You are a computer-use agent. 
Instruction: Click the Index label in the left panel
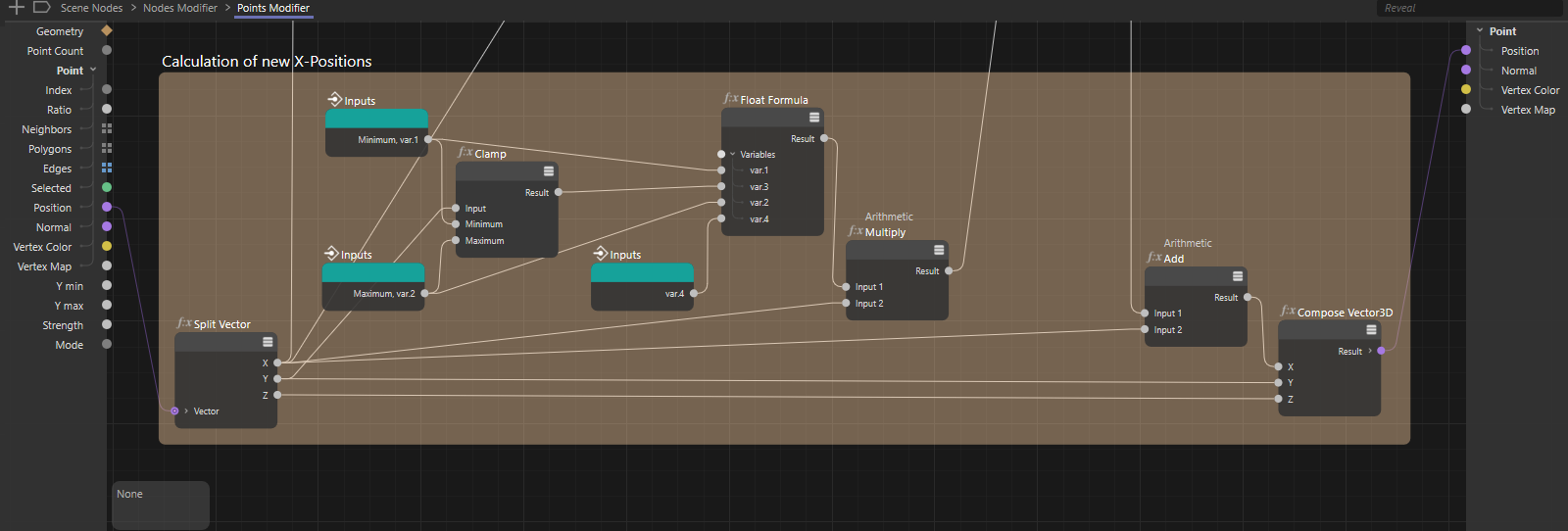[x=59, y=90]
